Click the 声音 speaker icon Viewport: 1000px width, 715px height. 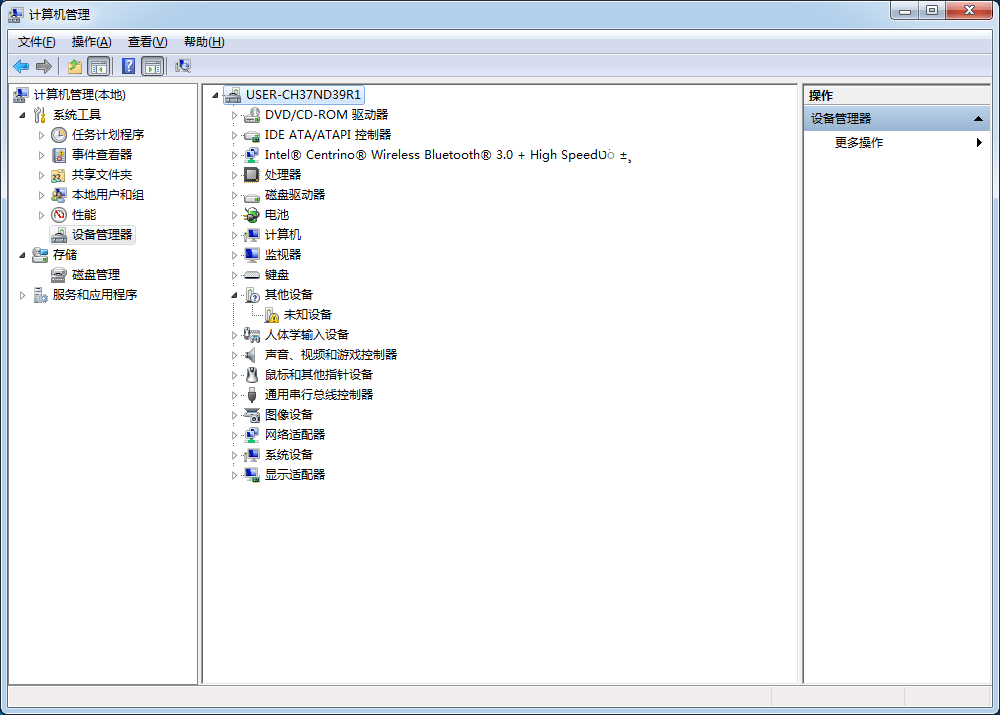[251, 355]
